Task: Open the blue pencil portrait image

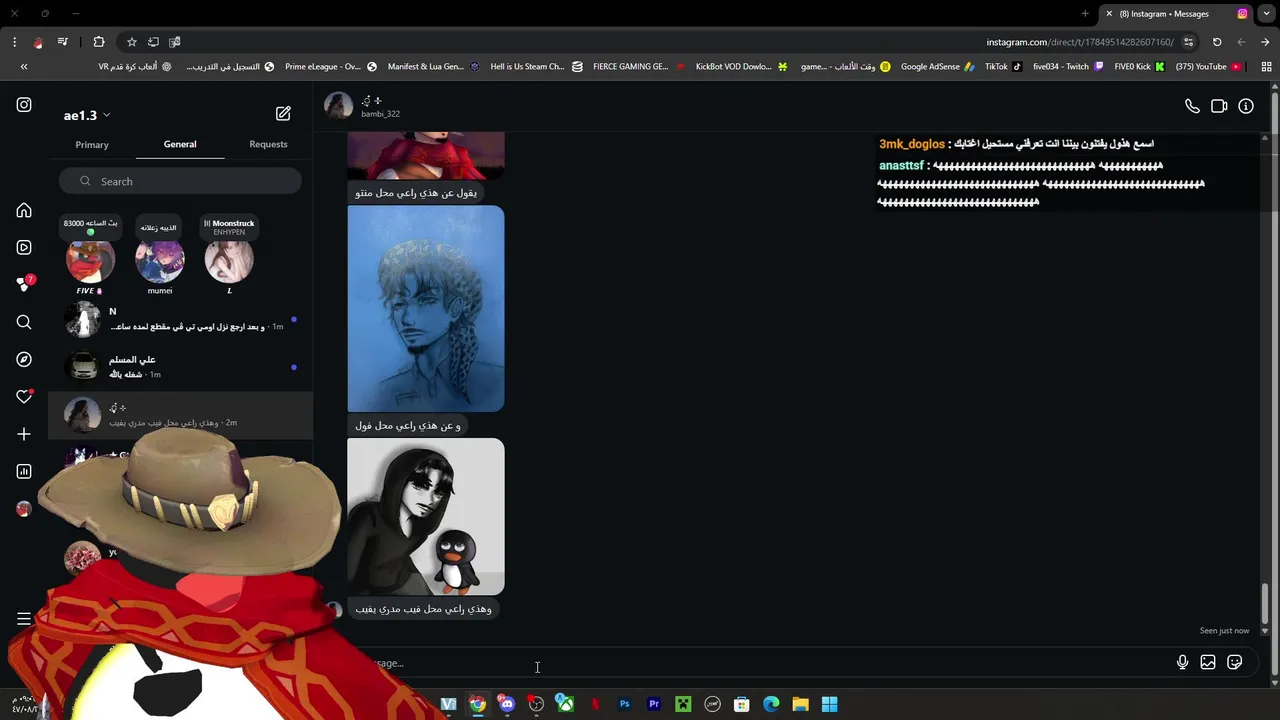Action: pos(426,308)
